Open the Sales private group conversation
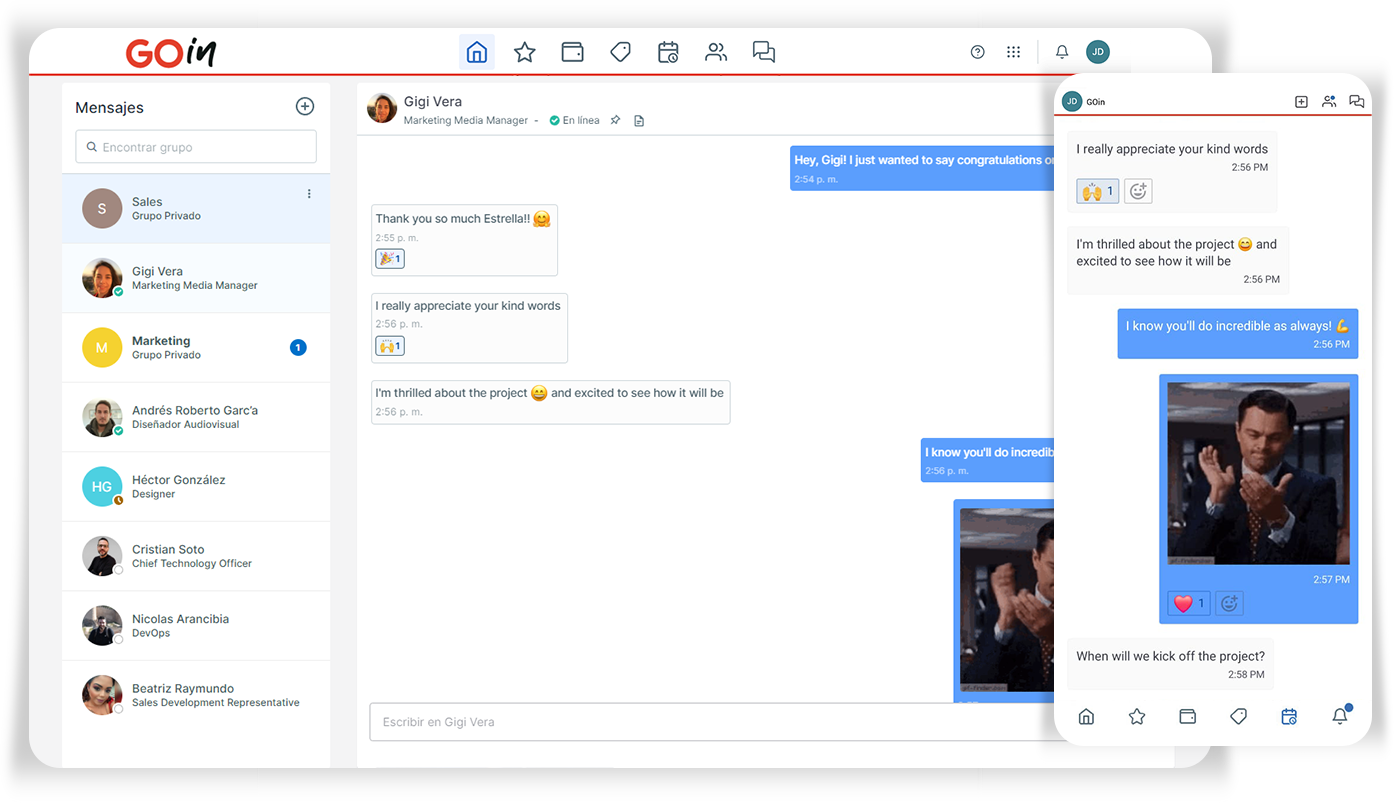 196,208
